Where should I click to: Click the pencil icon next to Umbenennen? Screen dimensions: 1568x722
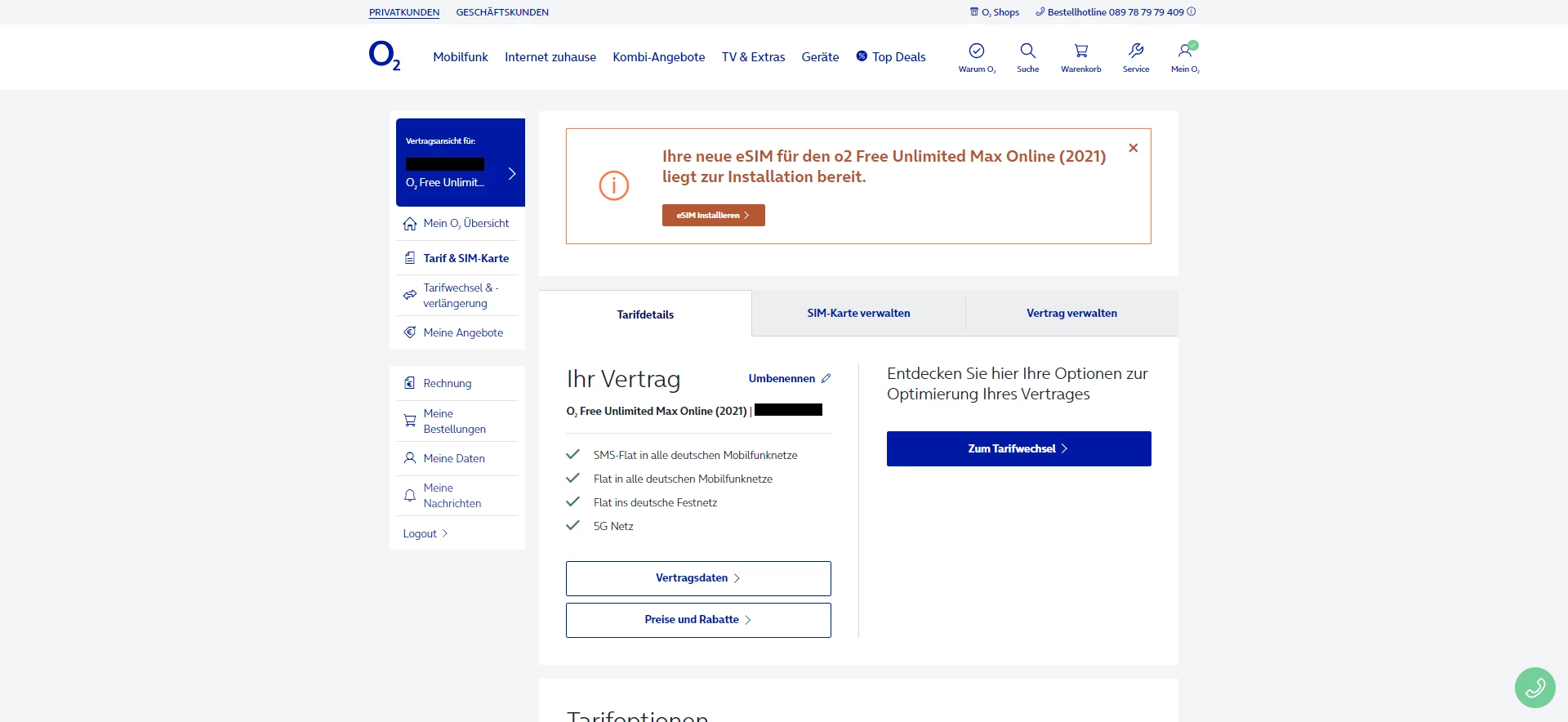[x=826, y=378]
